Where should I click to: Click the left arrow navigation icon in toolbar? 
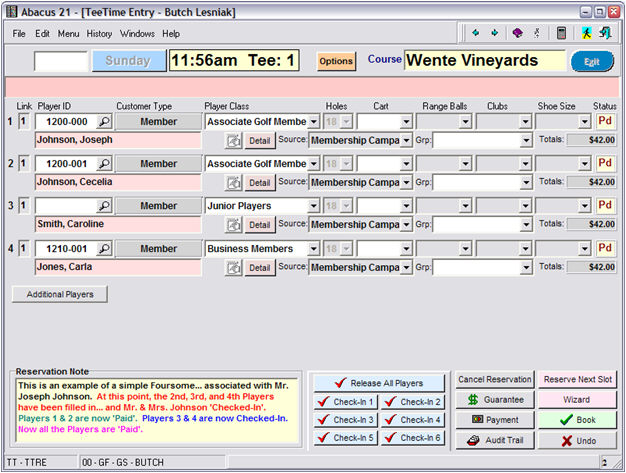click(x=476, y=33)
